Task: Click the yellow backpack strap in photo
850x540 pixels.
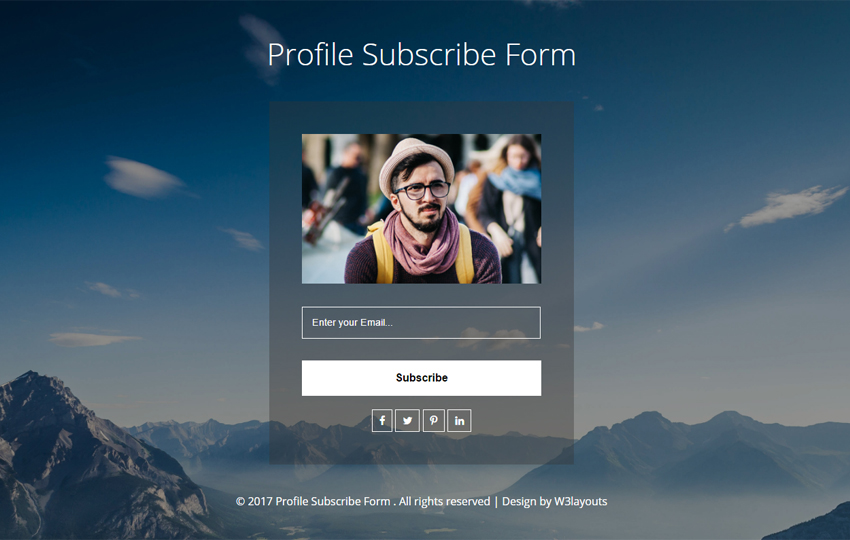Action: [382, 255]
